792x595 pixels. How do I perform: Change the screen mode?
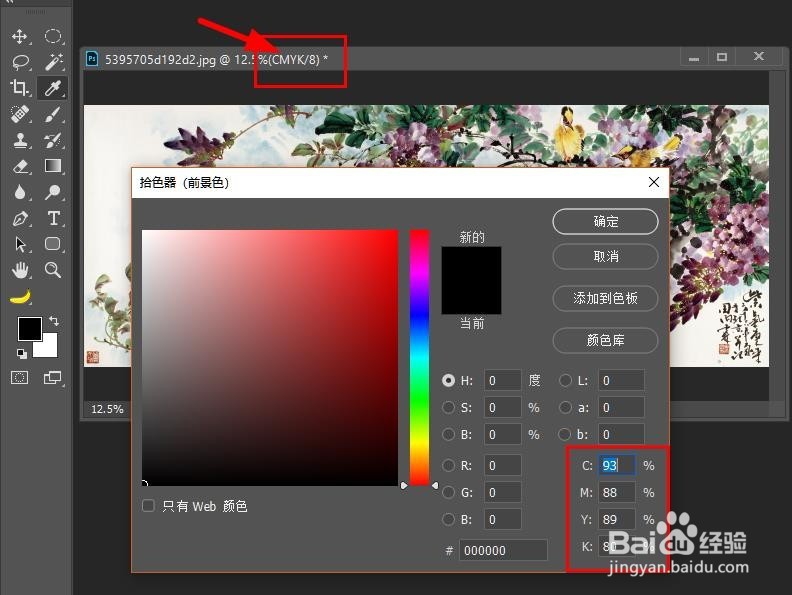(x=53, y=377)
